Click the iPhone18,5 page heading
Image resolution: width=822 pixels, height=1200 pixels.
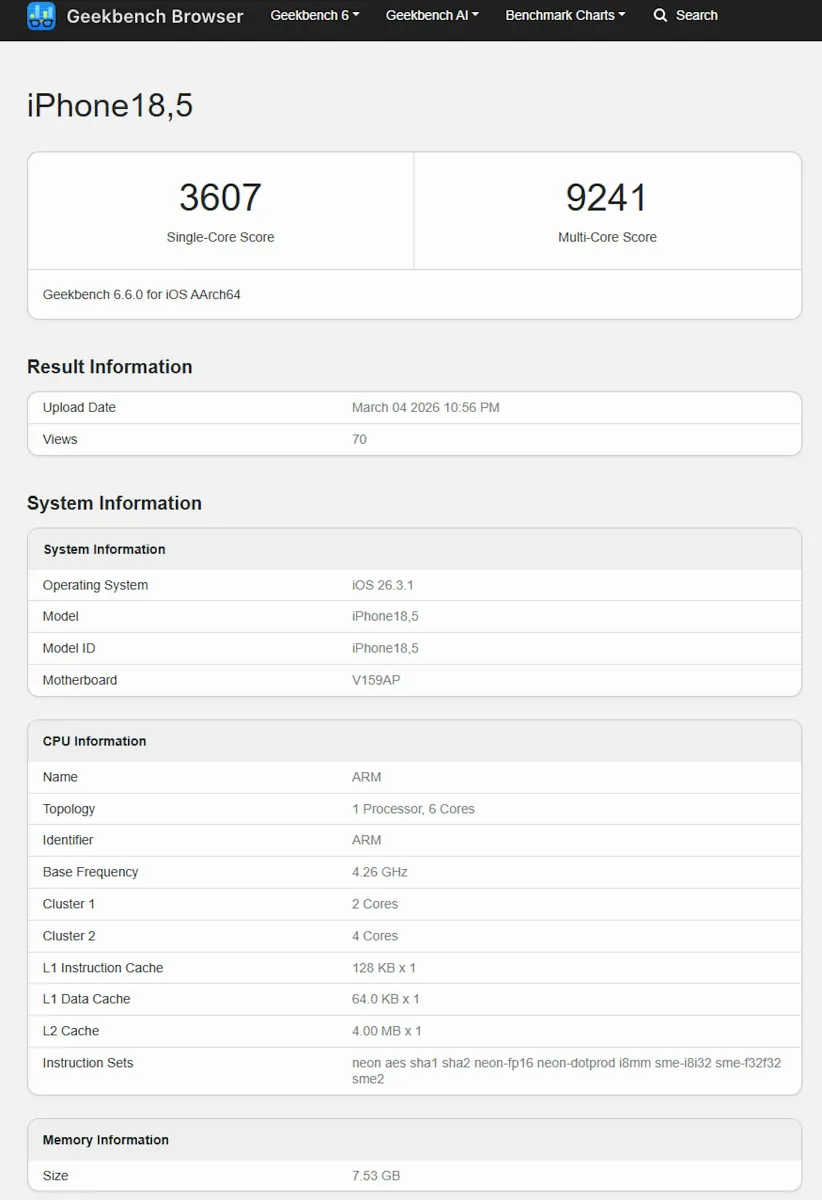click(x=109, y=104)
